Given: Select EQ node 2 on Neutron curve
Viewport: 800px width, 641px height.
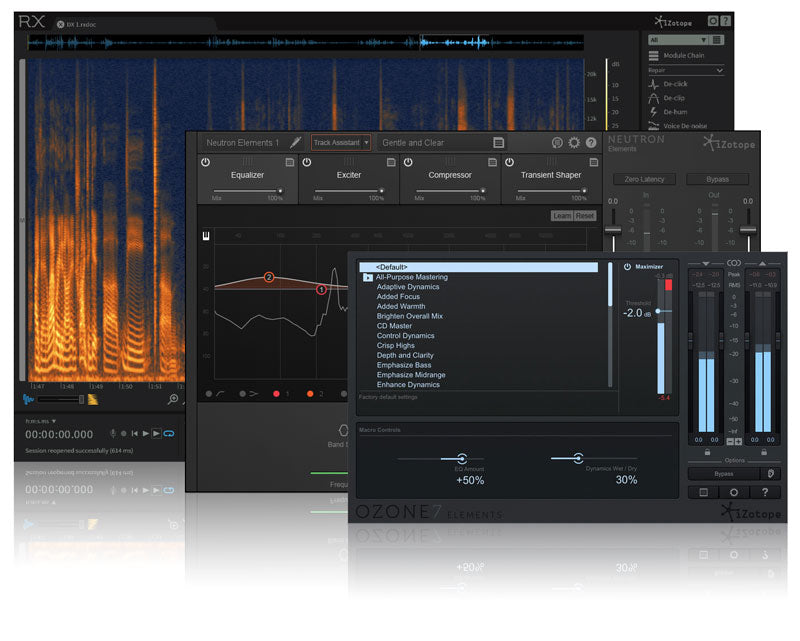Looking at the screenshot, I should tap(269, 277).
